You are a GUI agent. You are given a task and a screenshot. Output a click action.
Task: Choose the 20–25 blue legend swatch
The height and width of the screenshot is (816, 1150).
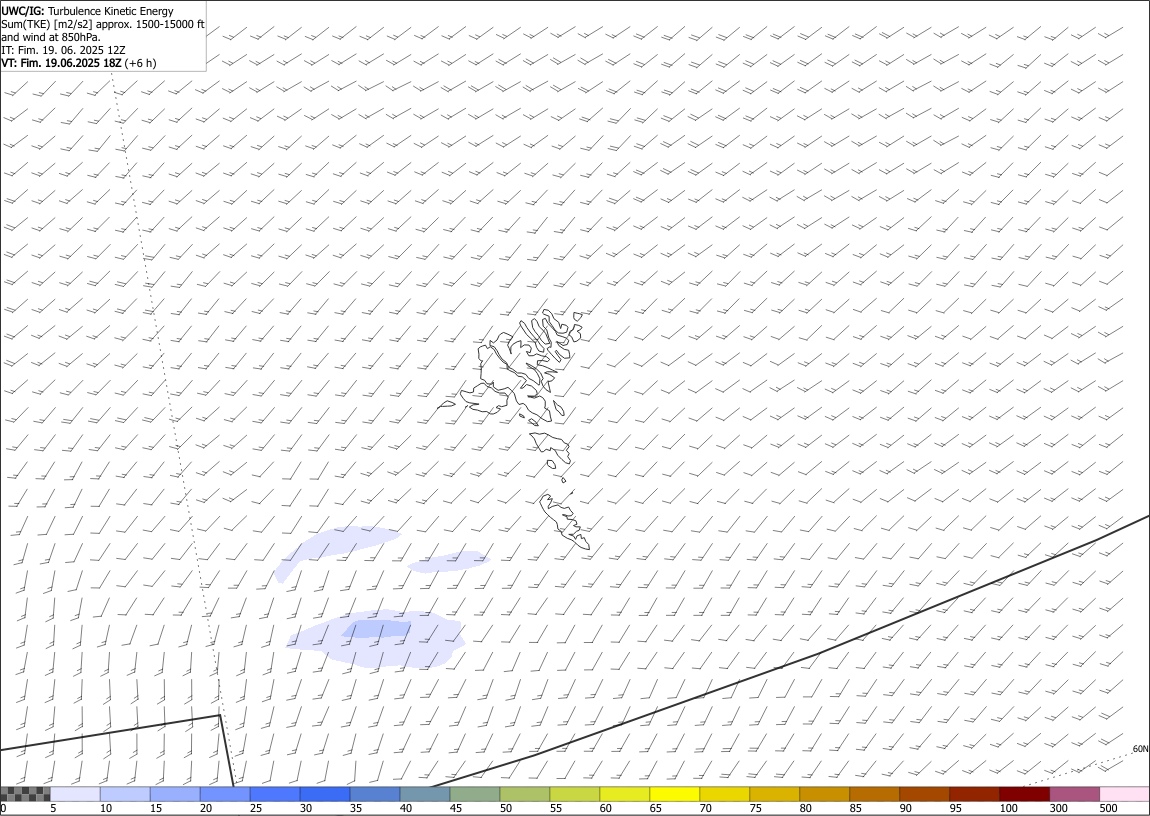coord(224,794)
